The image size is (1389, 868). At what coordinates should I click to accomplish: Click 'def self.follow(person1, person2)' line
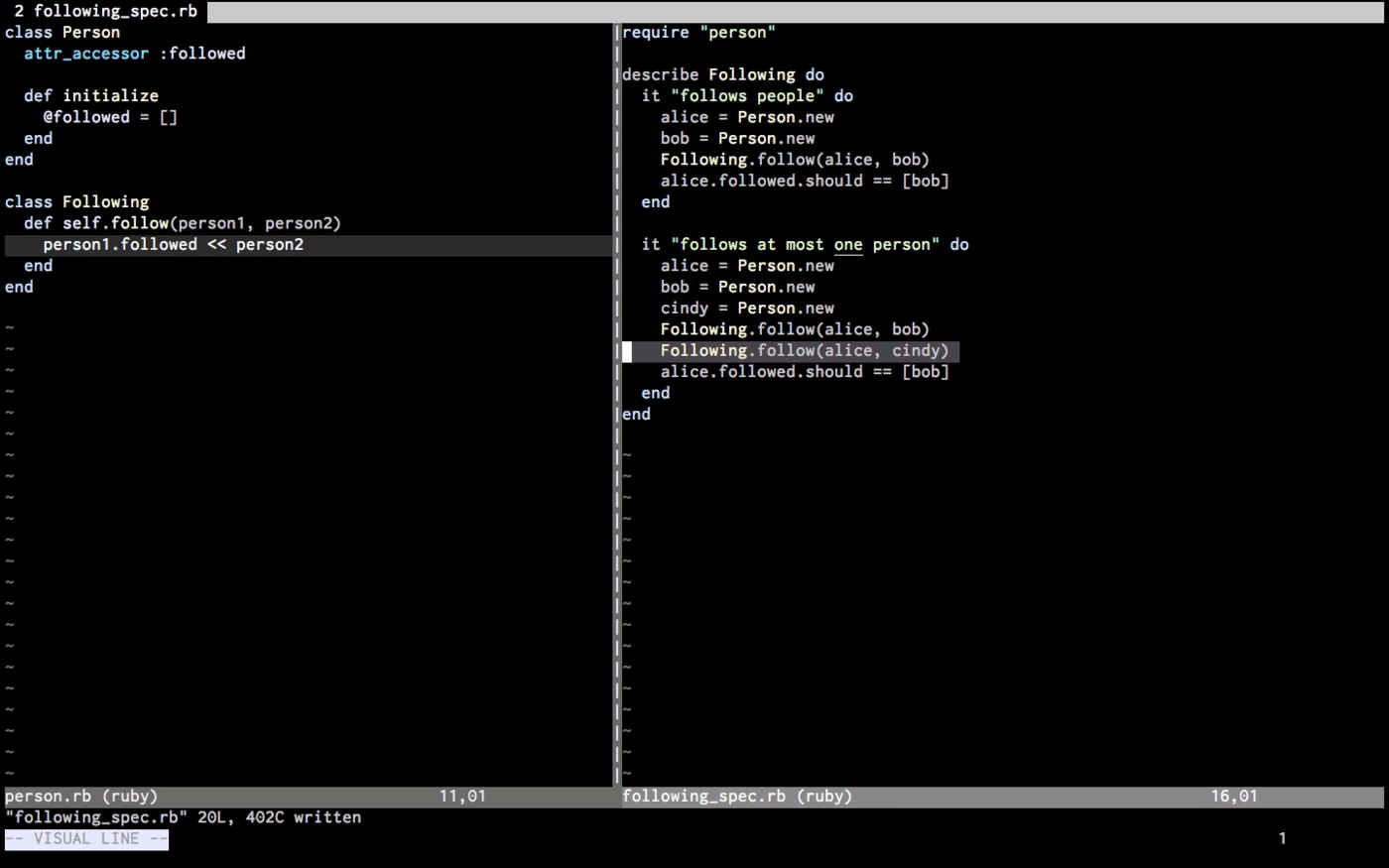[183, 223]
